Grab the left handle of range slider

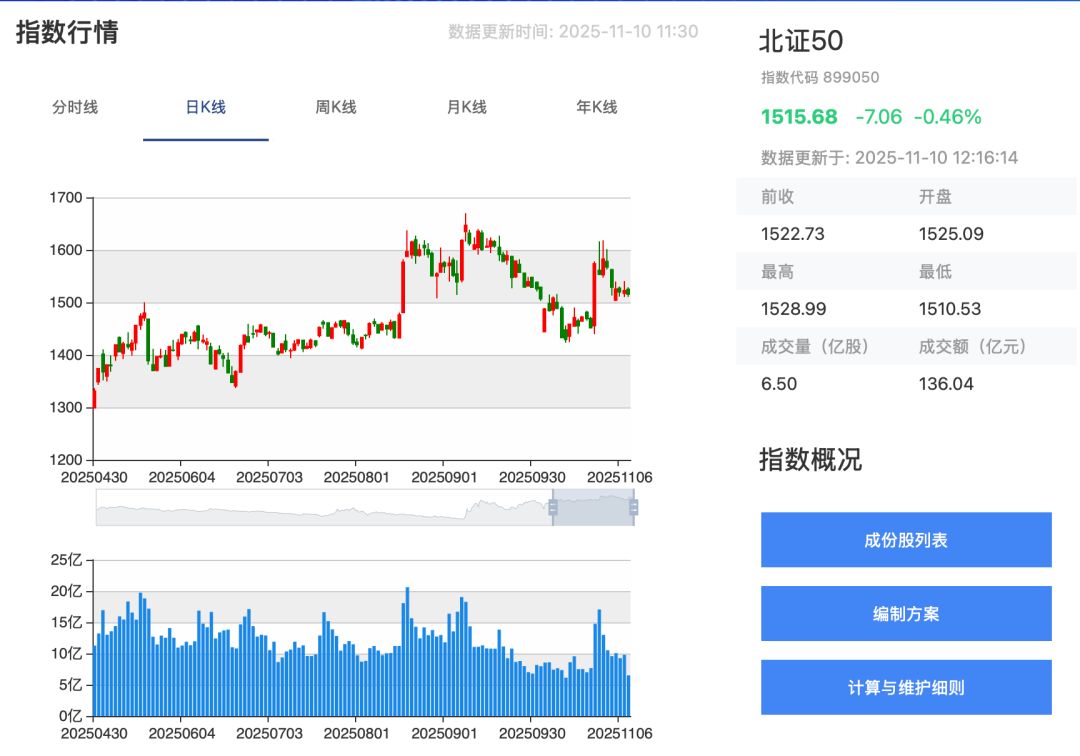(552, 507)
